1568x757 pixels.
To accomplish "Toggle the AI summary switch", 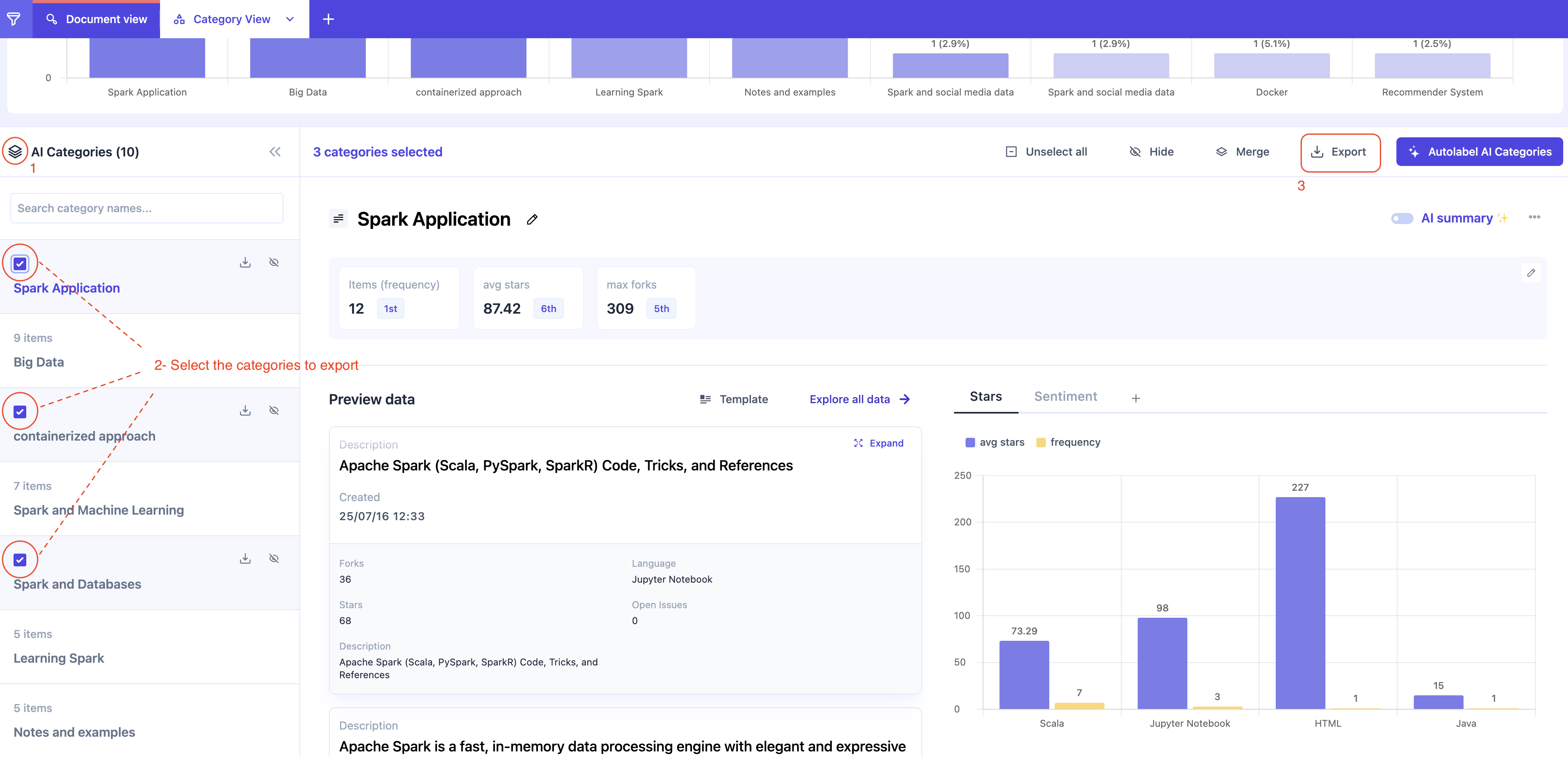I will (x=1402, y=219).
